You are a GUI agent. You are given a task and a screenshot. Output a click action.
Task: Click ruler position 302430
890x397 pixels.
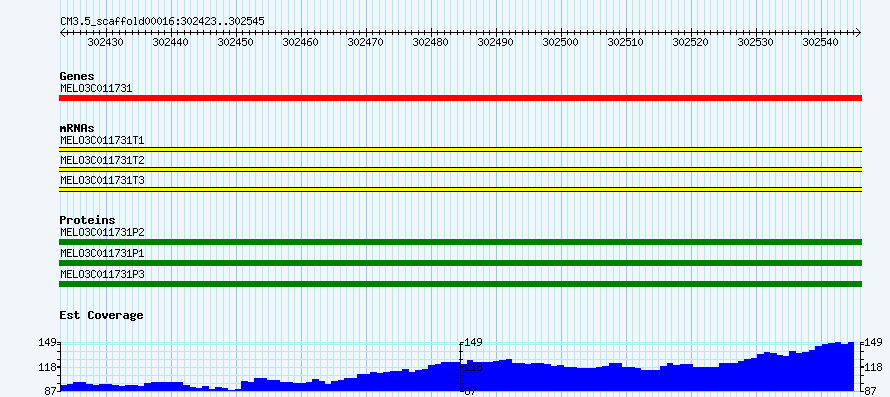pos(106,42)
